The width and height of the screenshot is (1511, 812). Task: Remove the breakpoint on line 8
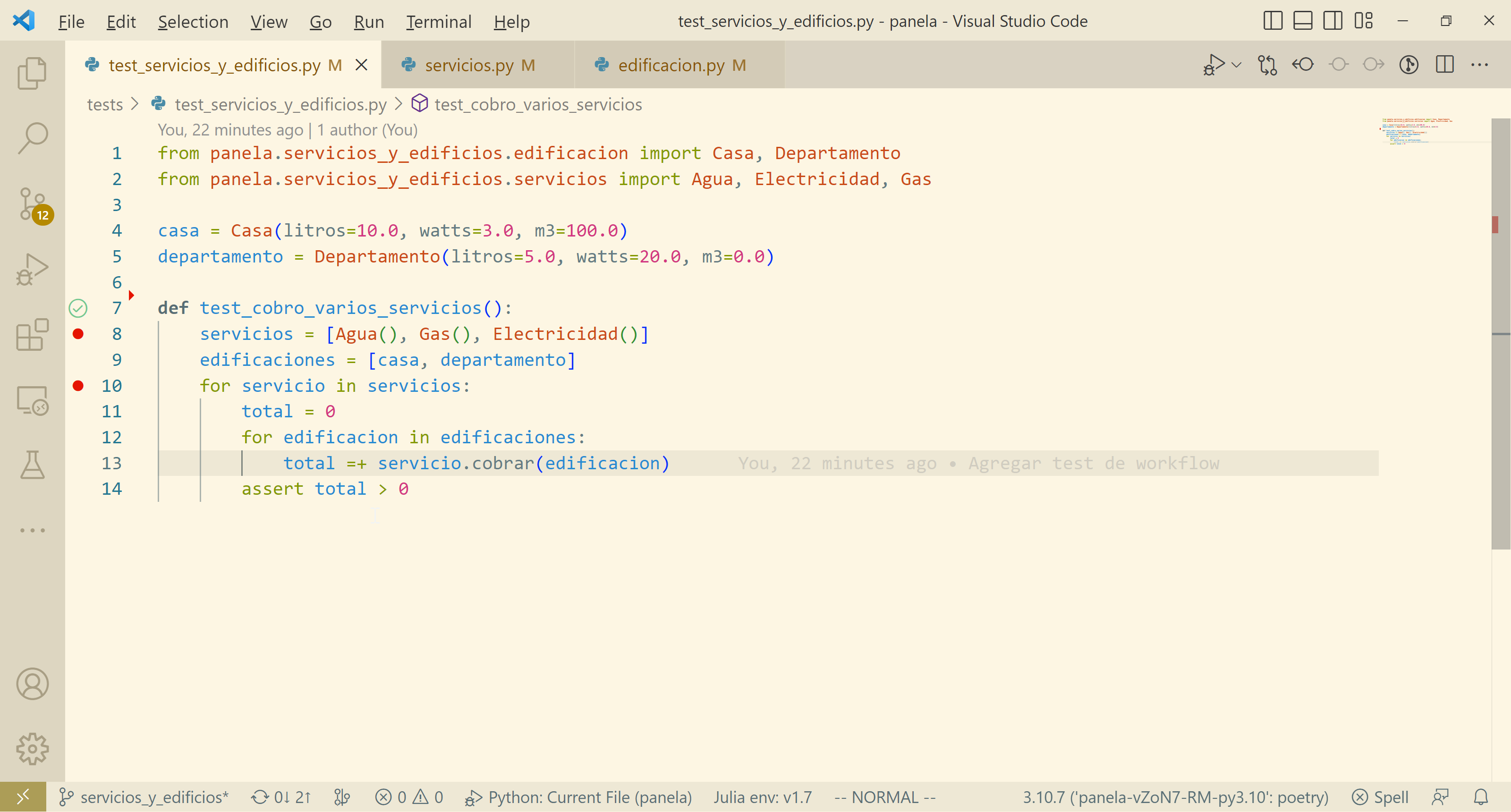click(x=78, y=334)
